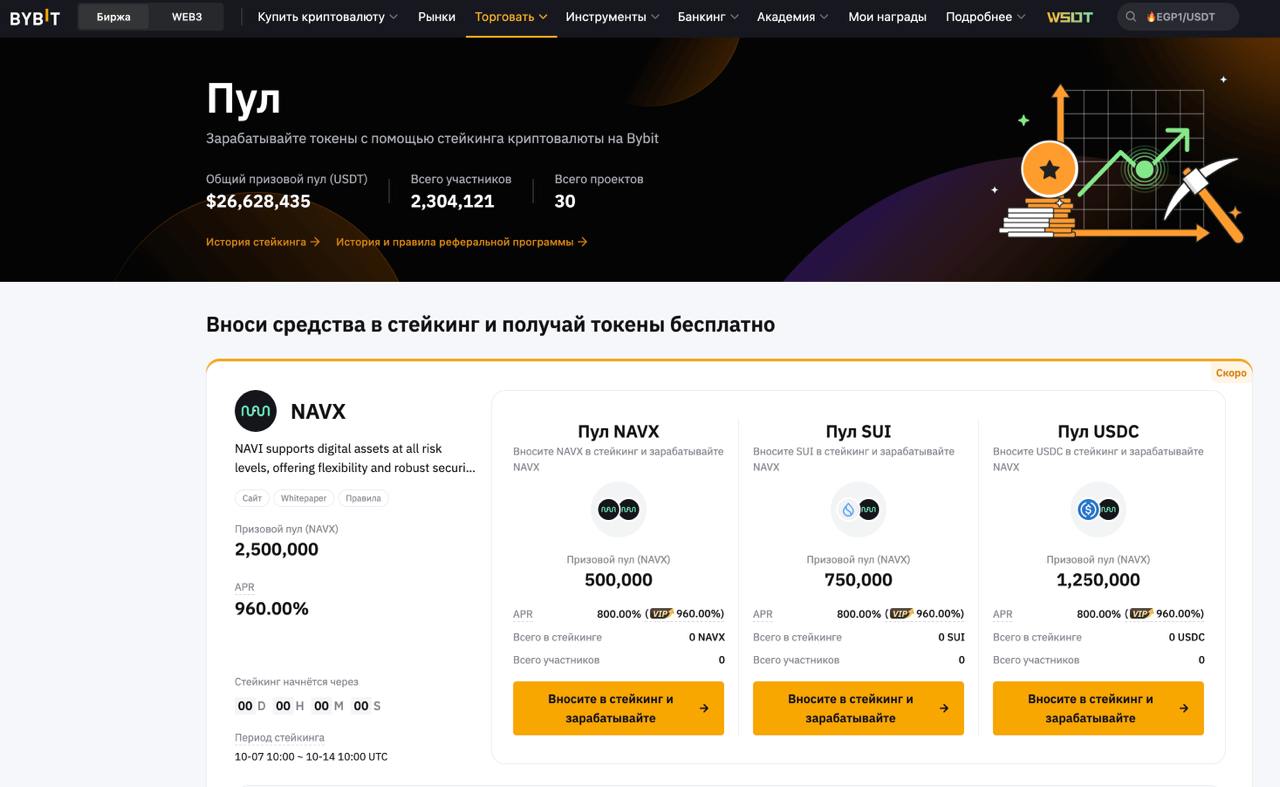Click the Whitepaper tag

click(303, 498)
